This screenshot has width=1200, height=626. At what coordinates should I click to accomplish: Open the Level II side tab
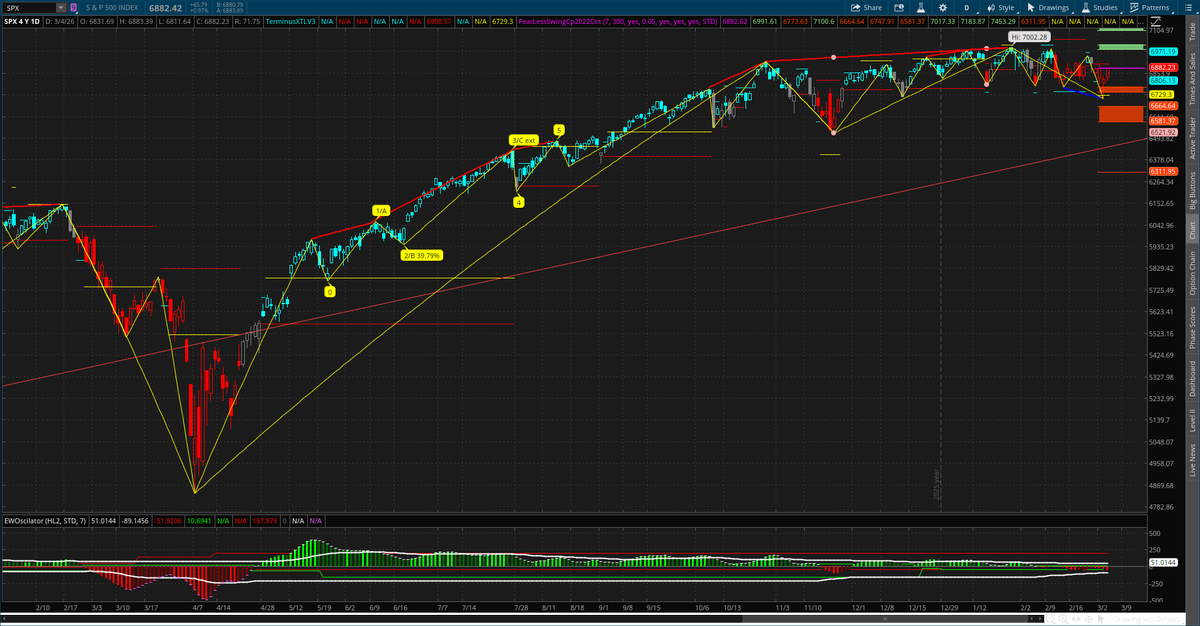click(1191, 420)
